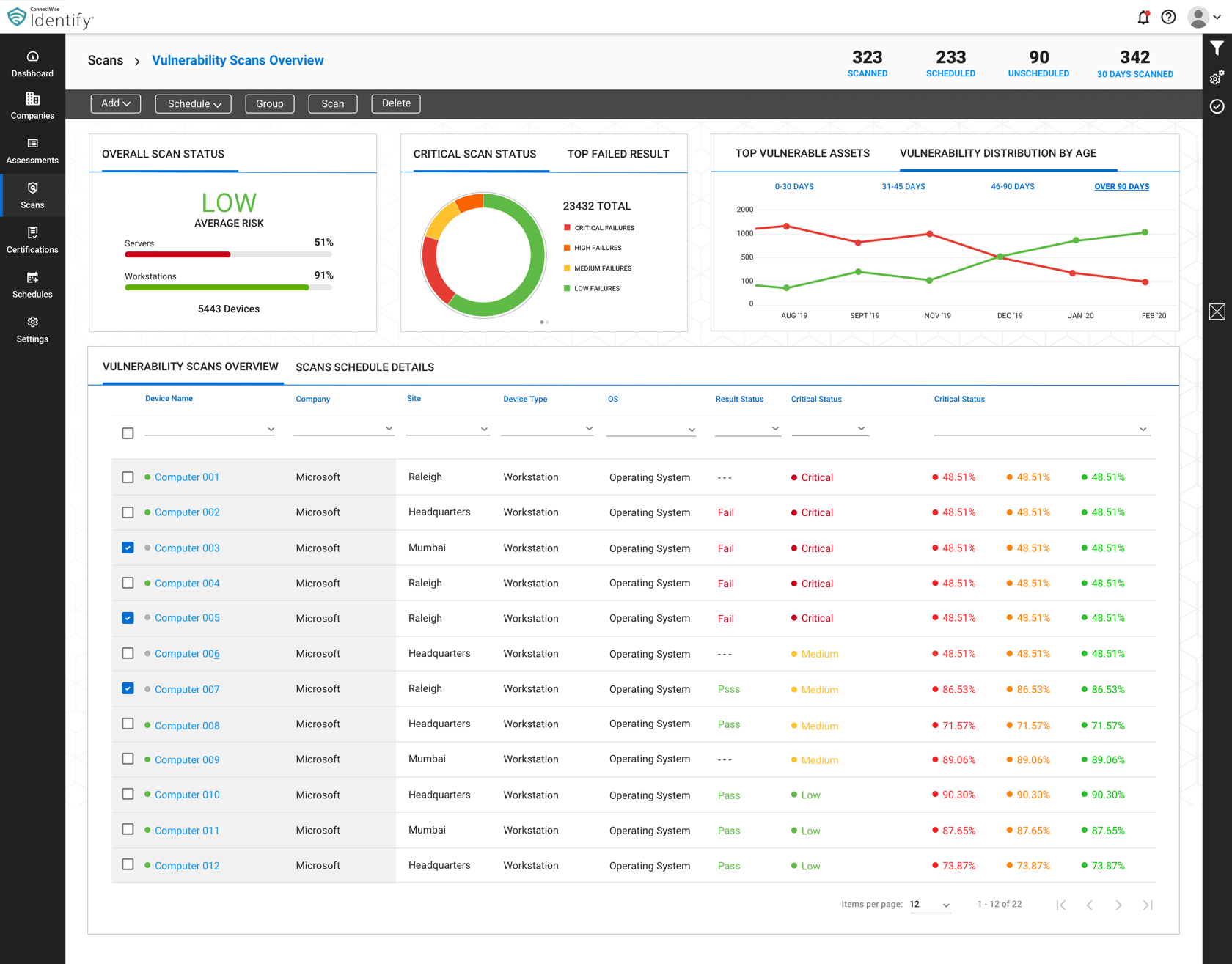Click the 90 Unscheduled counter
1232x964 pixels.
pyautogui.click(x=1038, y=64)
